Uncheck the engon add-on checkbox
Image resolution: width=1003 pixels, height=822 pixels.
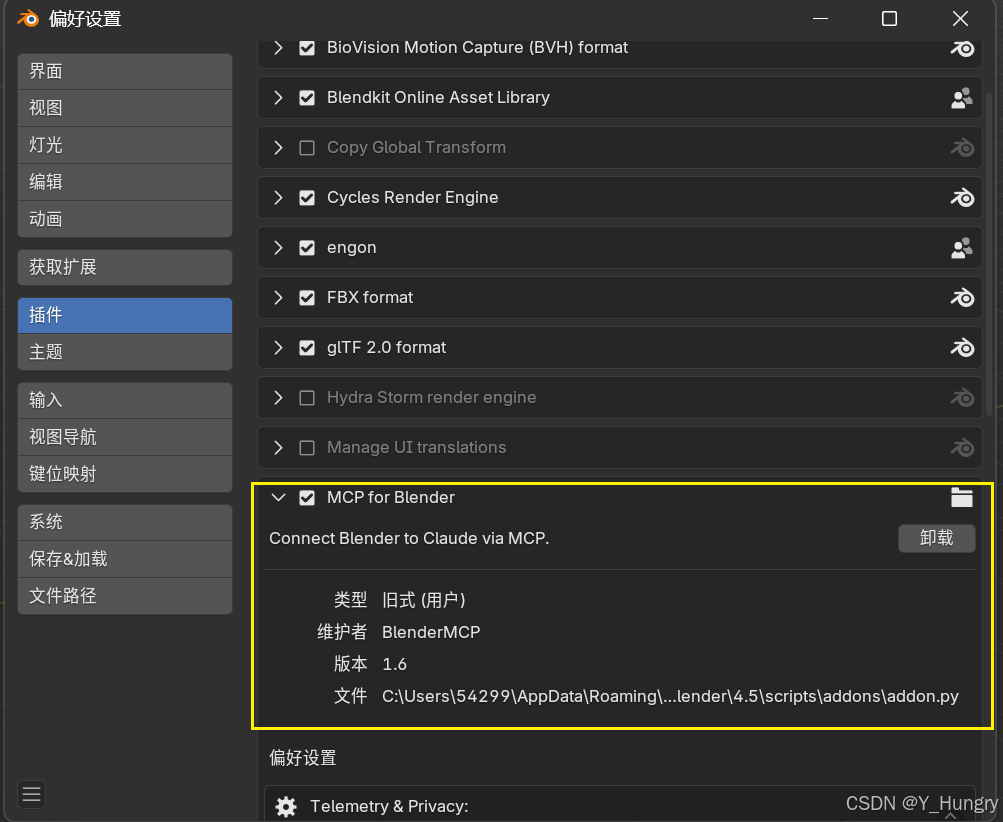(x=307, y=248)
